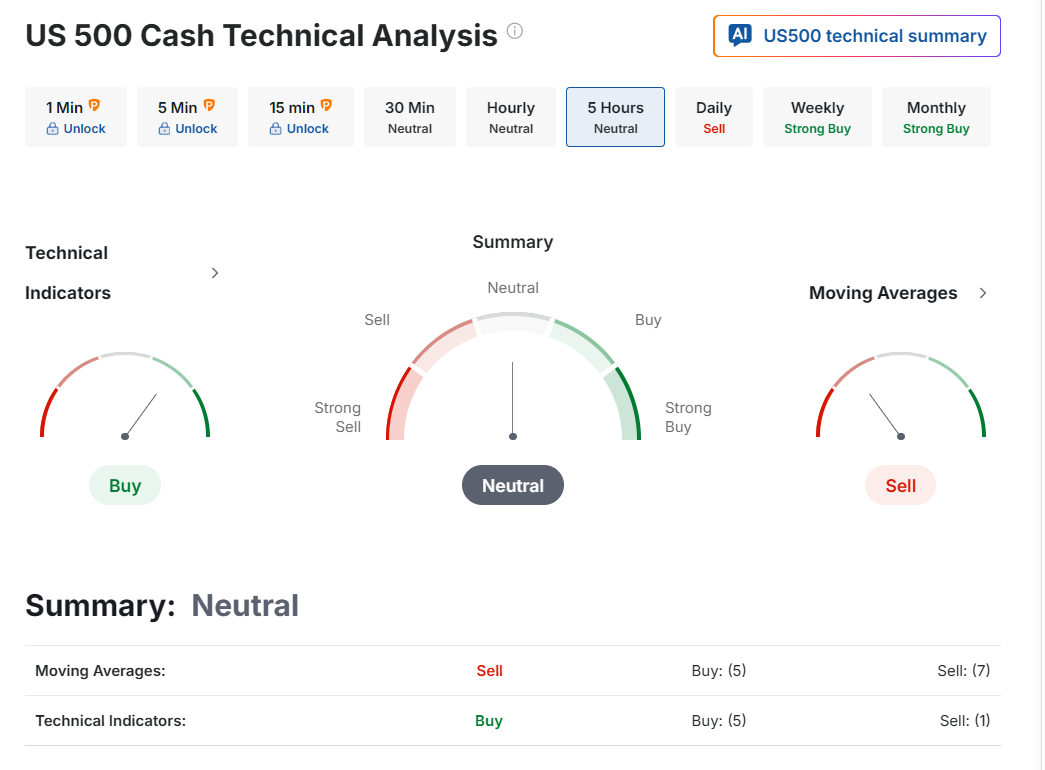Switch to the Weekly timeframe tab

(x=817, y=117)
